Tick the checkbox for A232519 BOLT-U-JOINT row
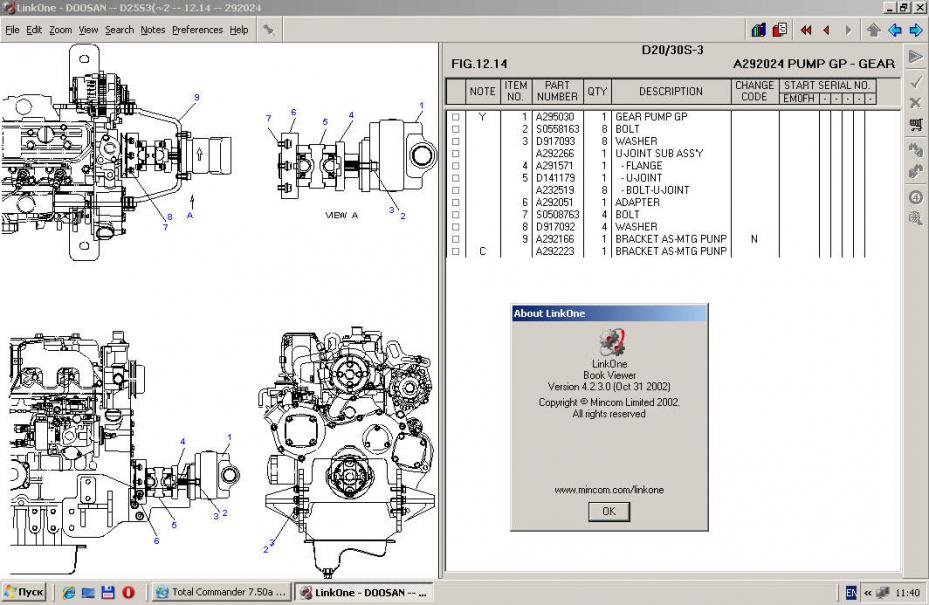 [x=456, y=190]
